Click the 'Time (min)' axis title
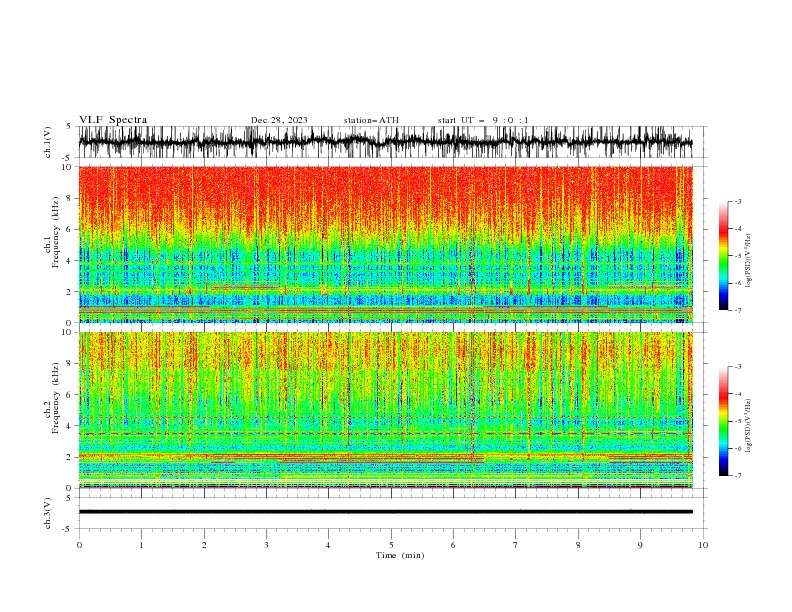 [400, 555]
